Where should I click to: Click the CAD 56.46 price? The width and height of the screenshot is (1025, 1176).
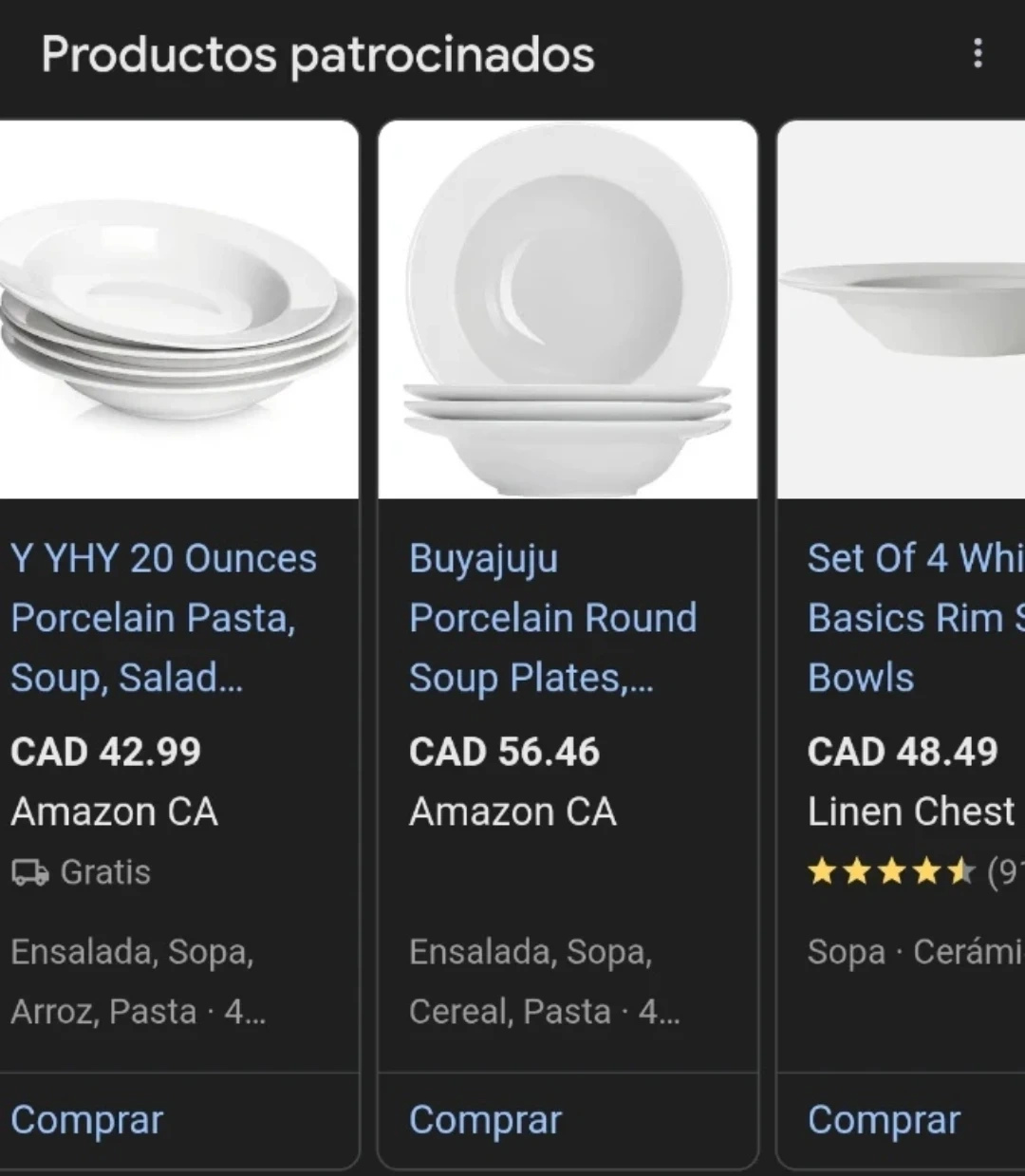[x=505, y=753]
